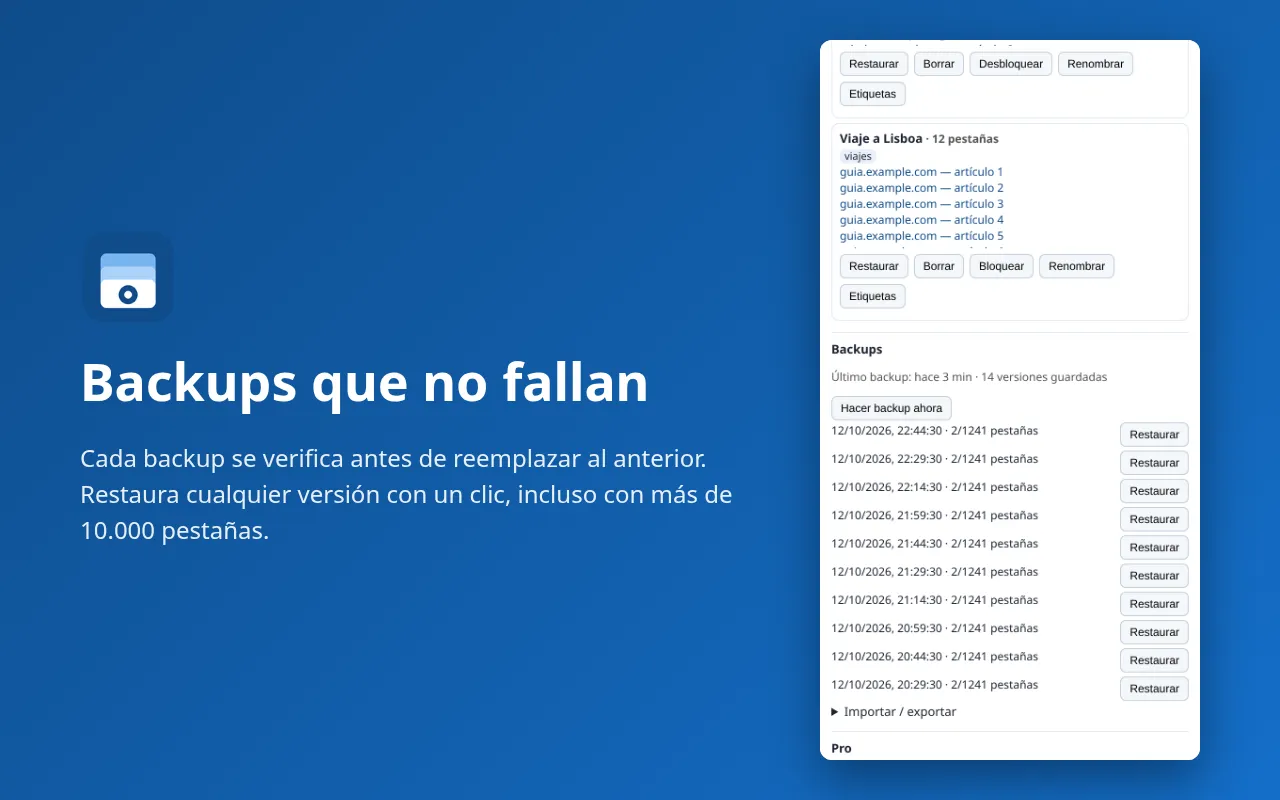The width and height of the screenshot is (1280, 800).
Task: Click Restaurar on the top session card
Action: coord(874,64)
